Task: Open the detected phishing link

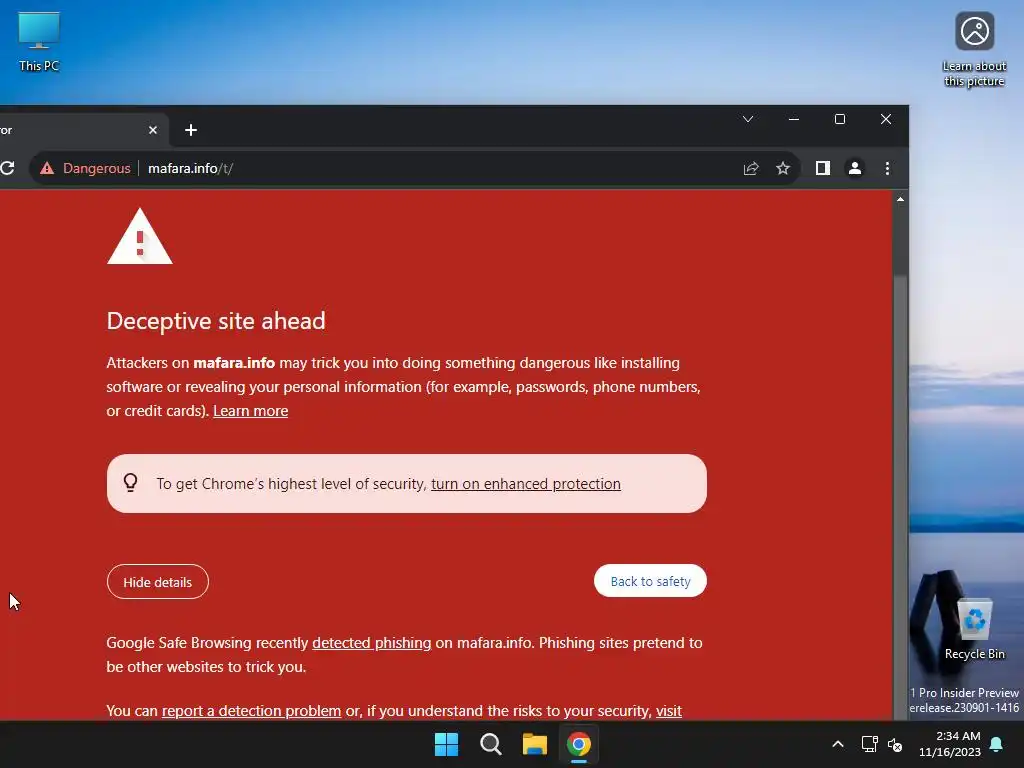Action: point(372,643)
